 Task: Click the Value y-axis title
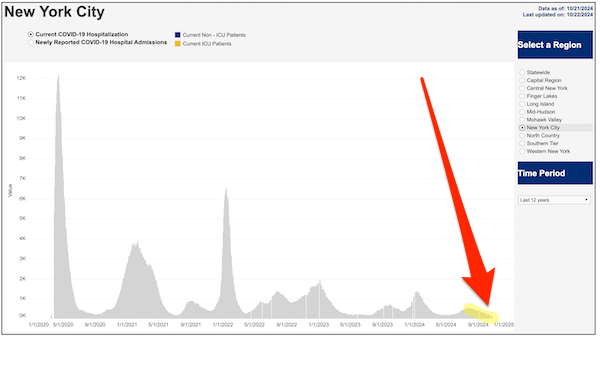click(x=10, y=191)
